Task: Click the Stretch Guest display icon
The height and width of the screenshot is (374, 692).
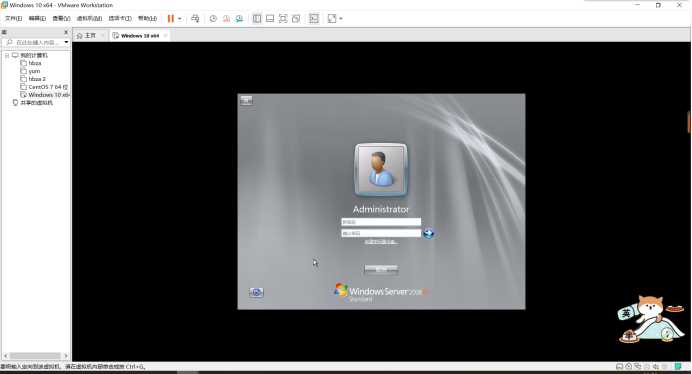Action: (x=332, y=19)
